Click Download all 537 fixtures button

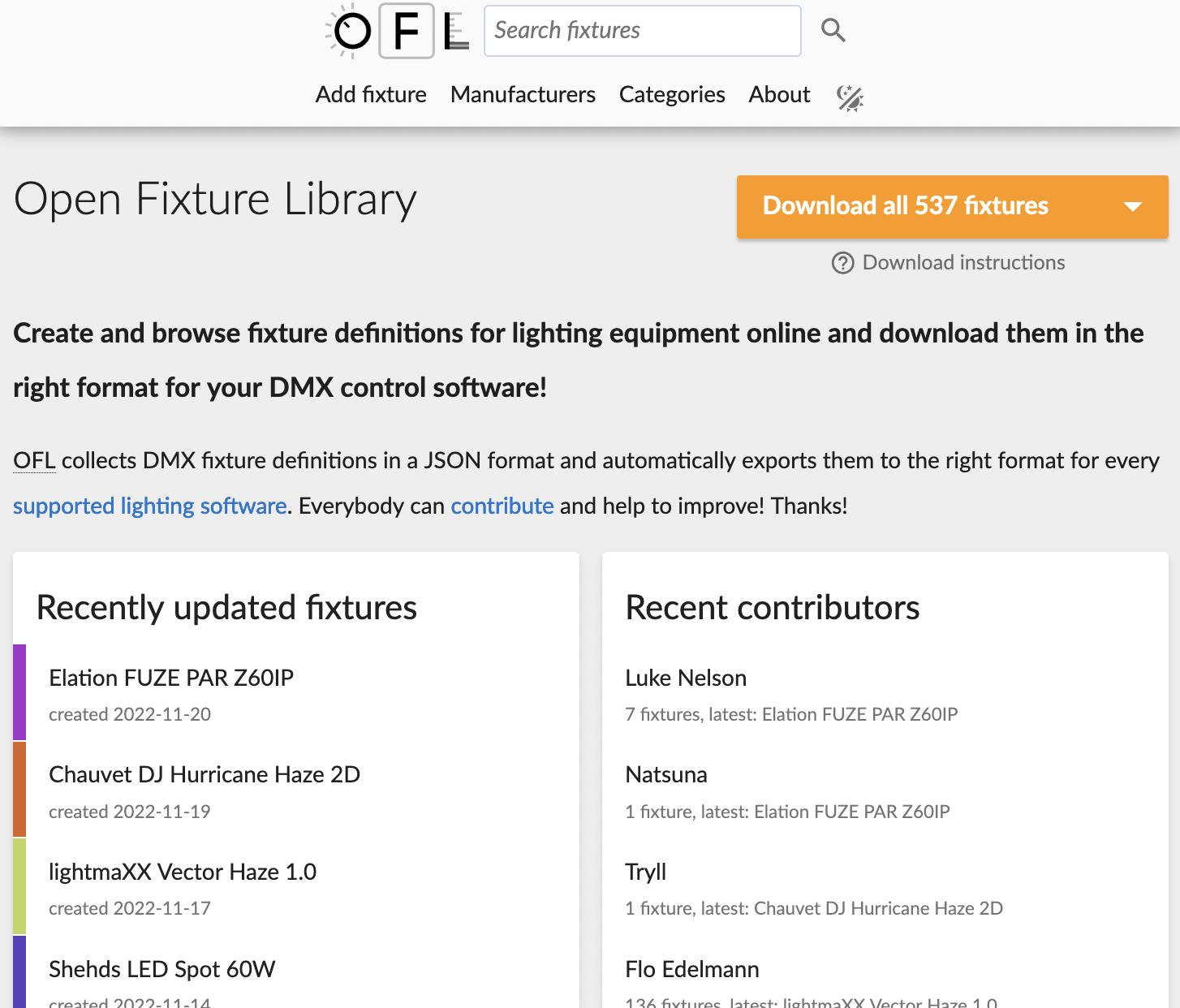tap(905, 206)
